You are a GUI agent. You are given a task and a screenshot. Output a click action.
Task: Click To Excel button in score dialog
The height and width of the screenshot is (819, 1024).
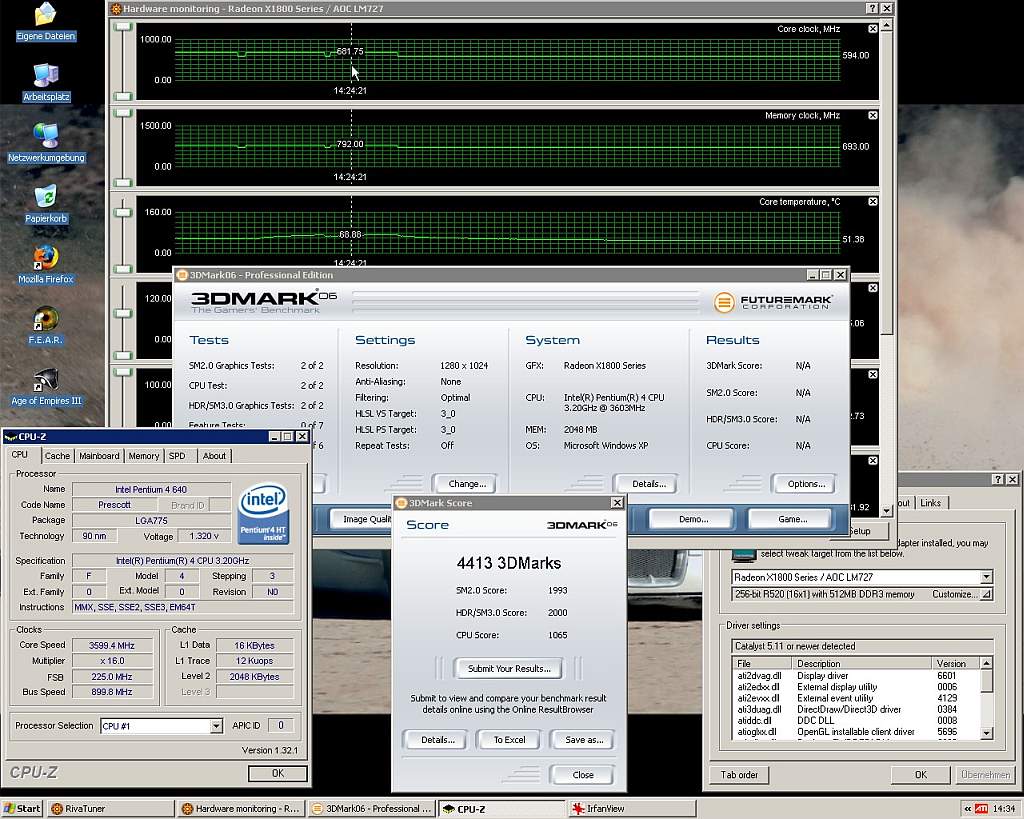point(509,740)
